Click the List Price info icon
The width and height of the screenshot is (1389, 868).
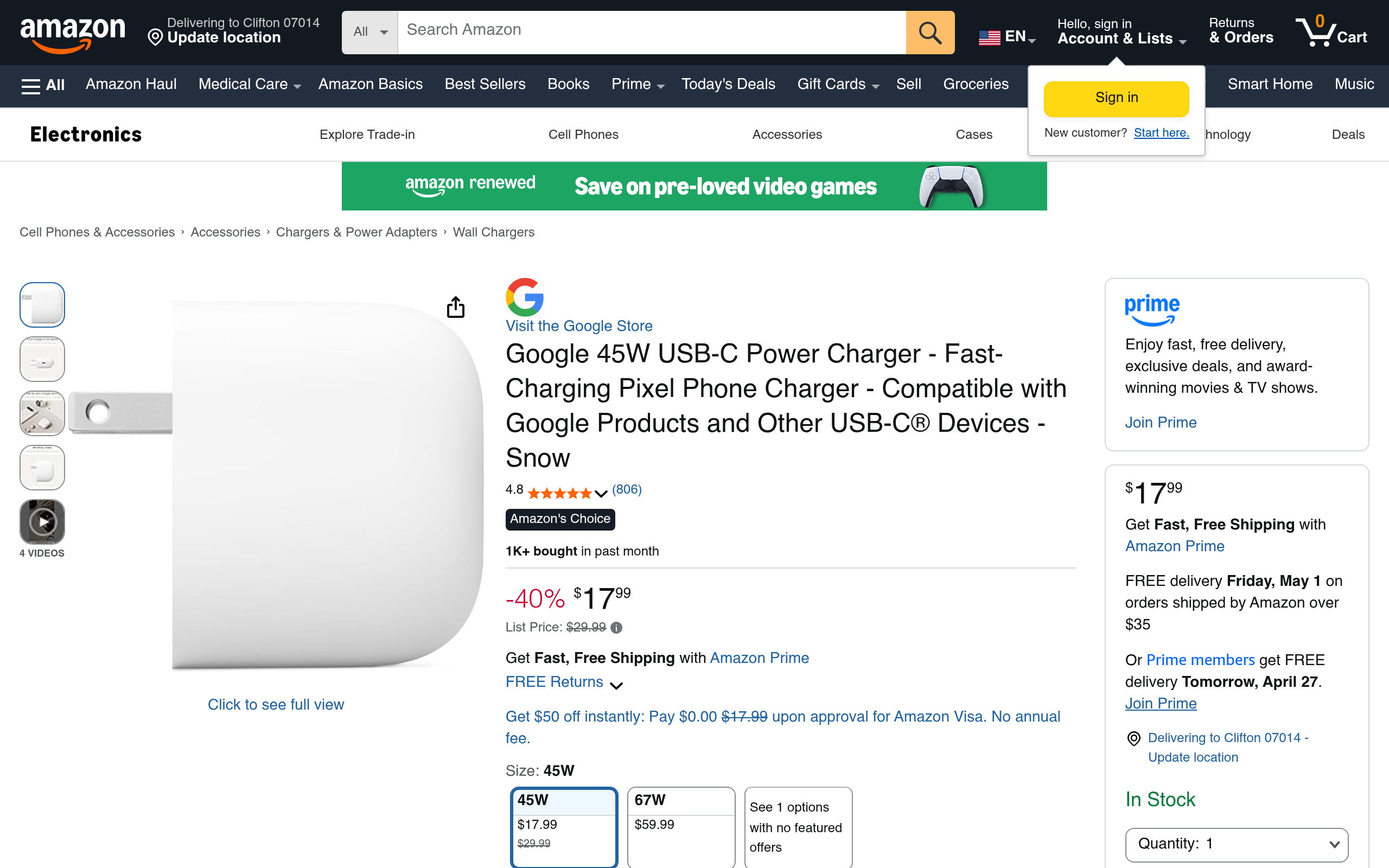(x=616, y=628)
